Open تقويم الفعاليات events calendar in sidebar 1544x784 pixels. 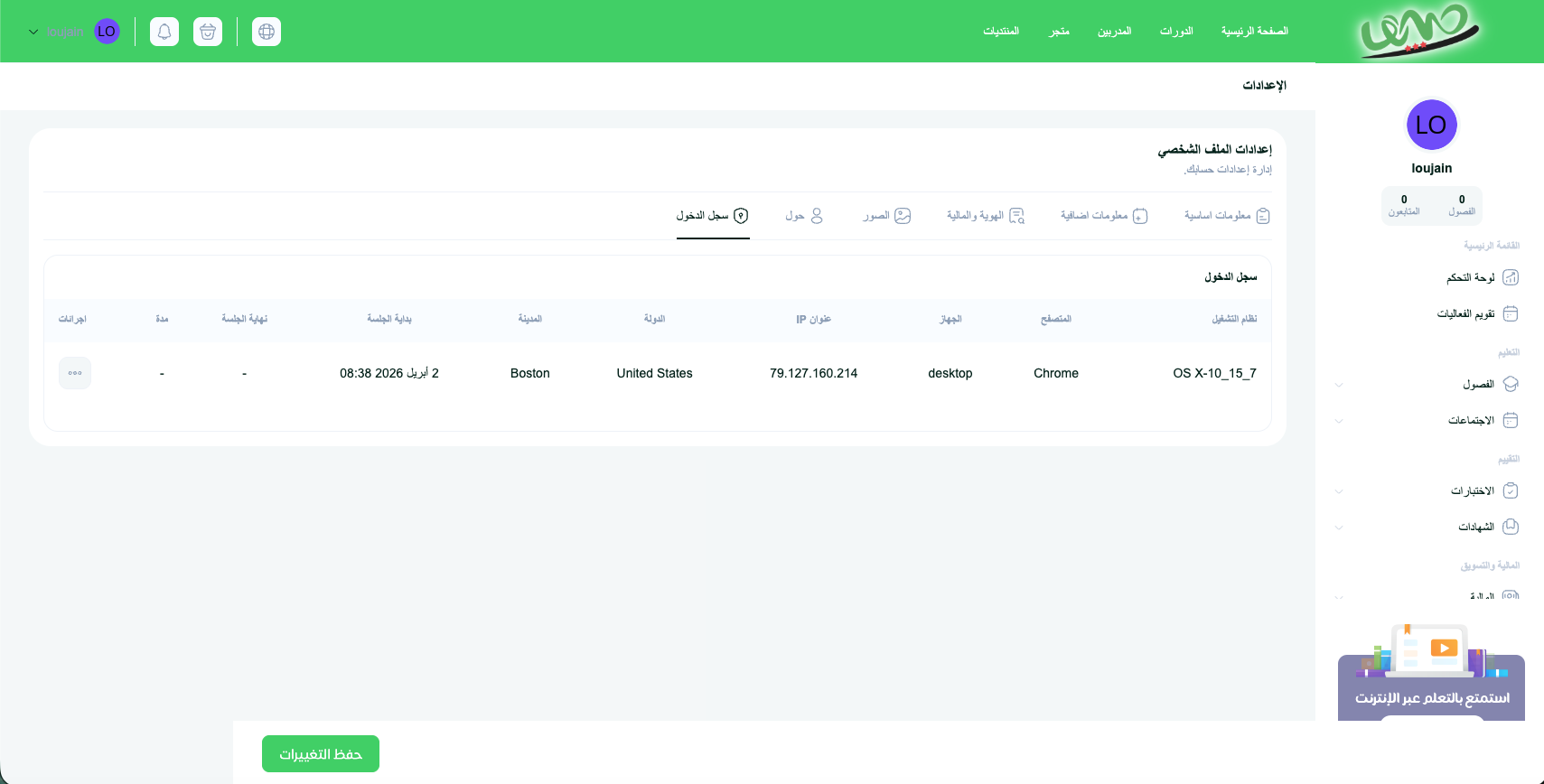click(x=1477, y=313)
